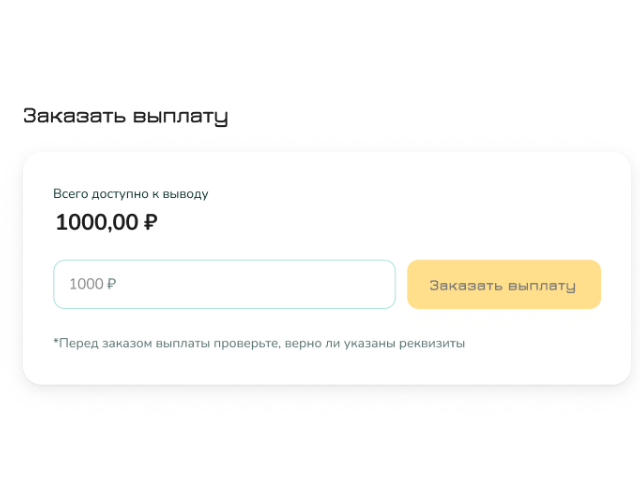640x480 pixels.
Task: Click the ruble sign in the balance
Action: tap(151, 222)
